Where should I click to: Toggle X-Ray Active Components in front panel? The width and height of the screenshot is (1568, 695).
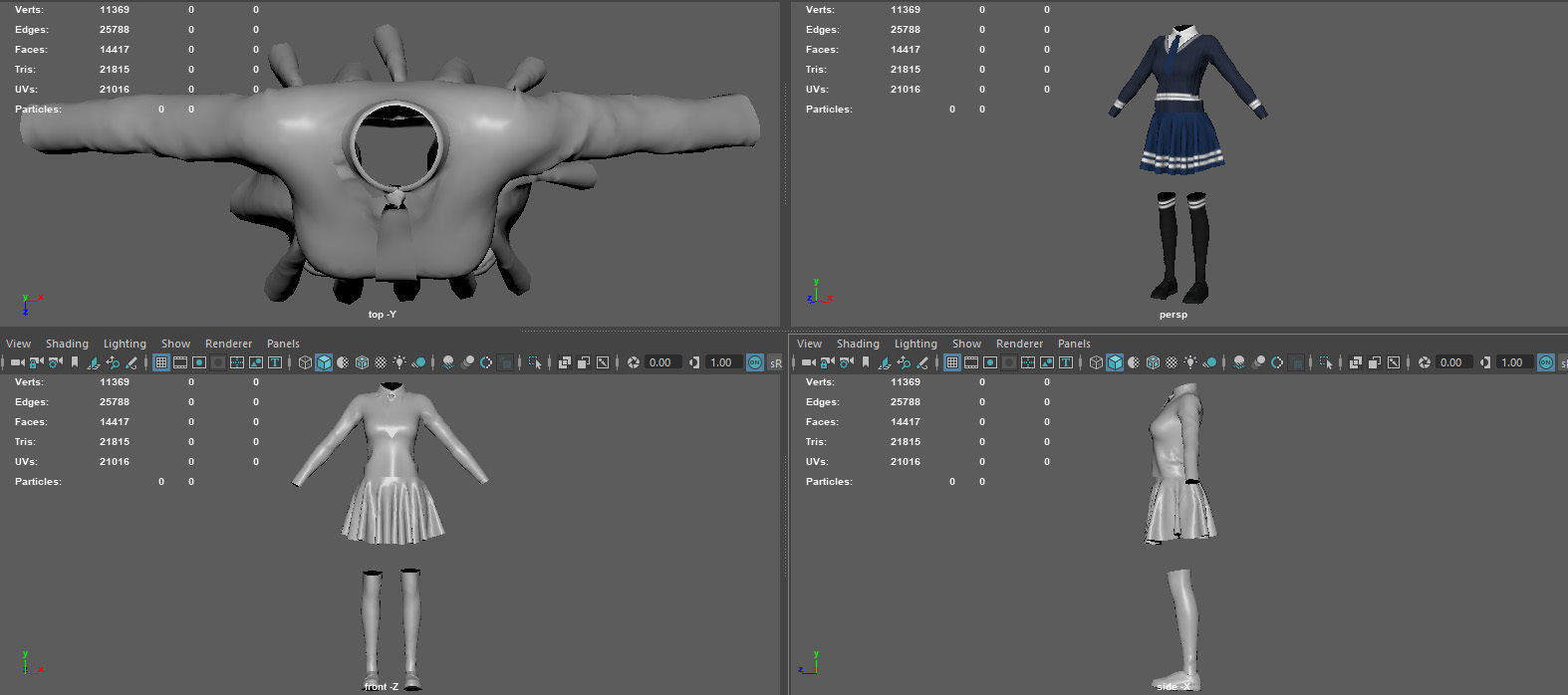point(584,362)
